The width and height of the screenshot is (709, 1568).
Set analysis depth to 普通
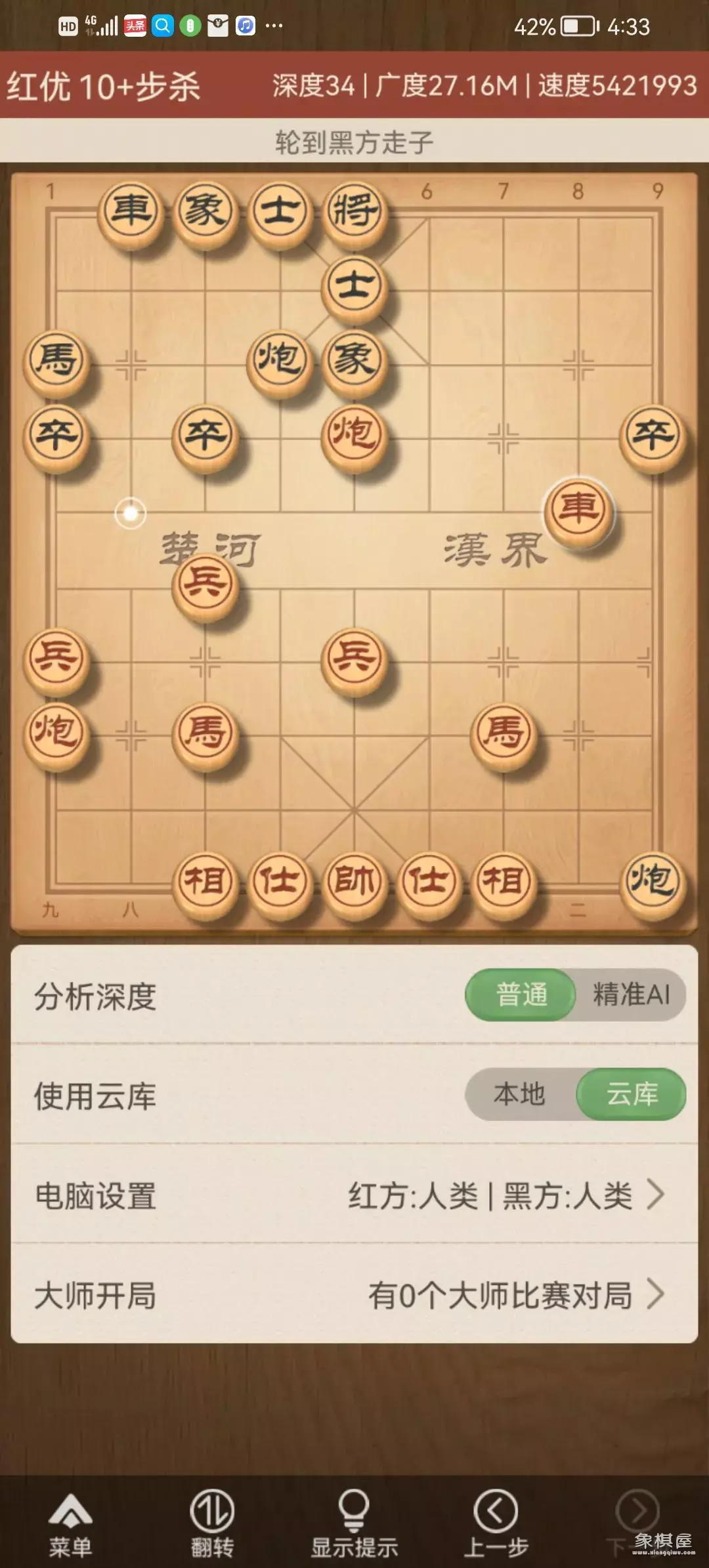pos(521,995)
